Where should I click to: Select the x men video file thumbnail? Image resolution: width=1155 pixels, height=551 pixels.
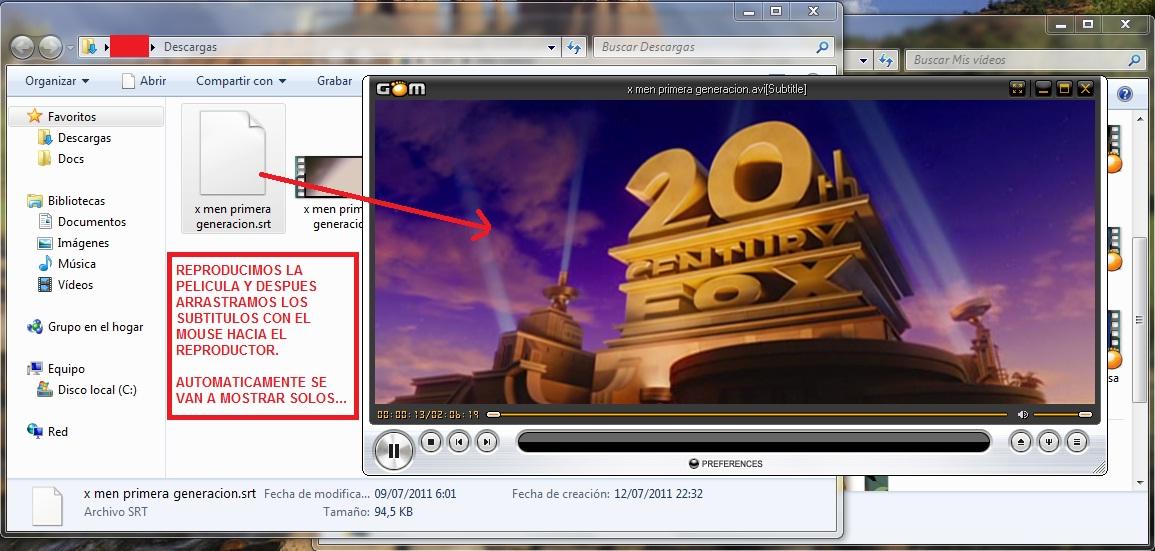[329, 177]
